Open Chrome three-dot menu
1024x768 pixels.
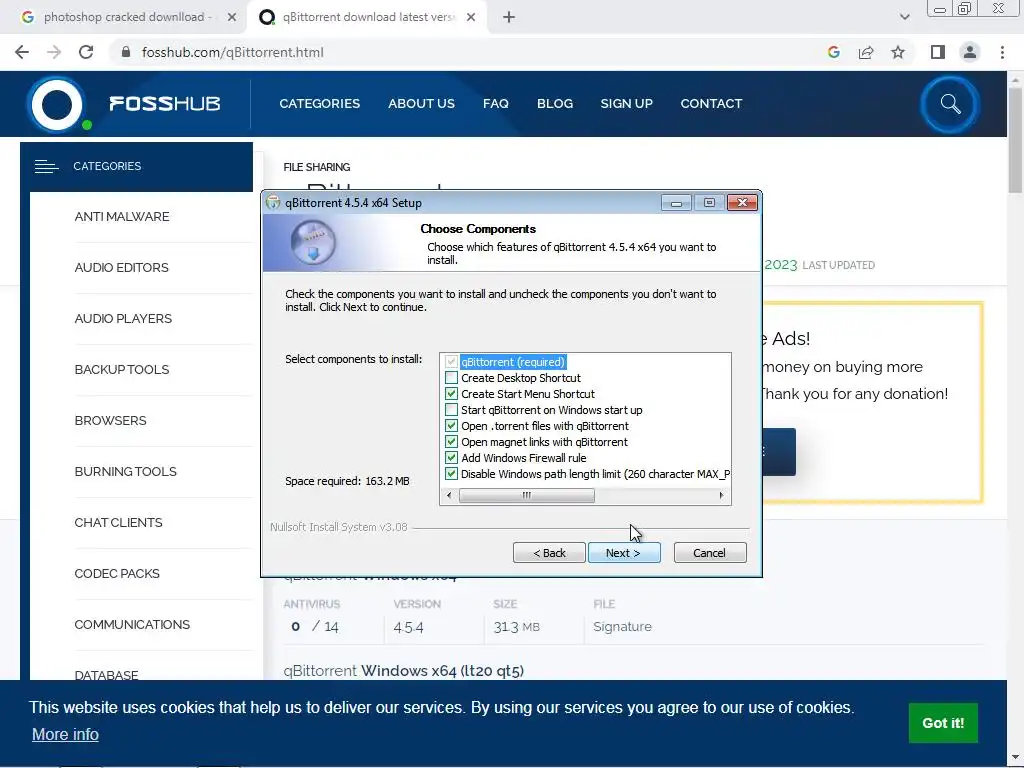(1002, 52)
